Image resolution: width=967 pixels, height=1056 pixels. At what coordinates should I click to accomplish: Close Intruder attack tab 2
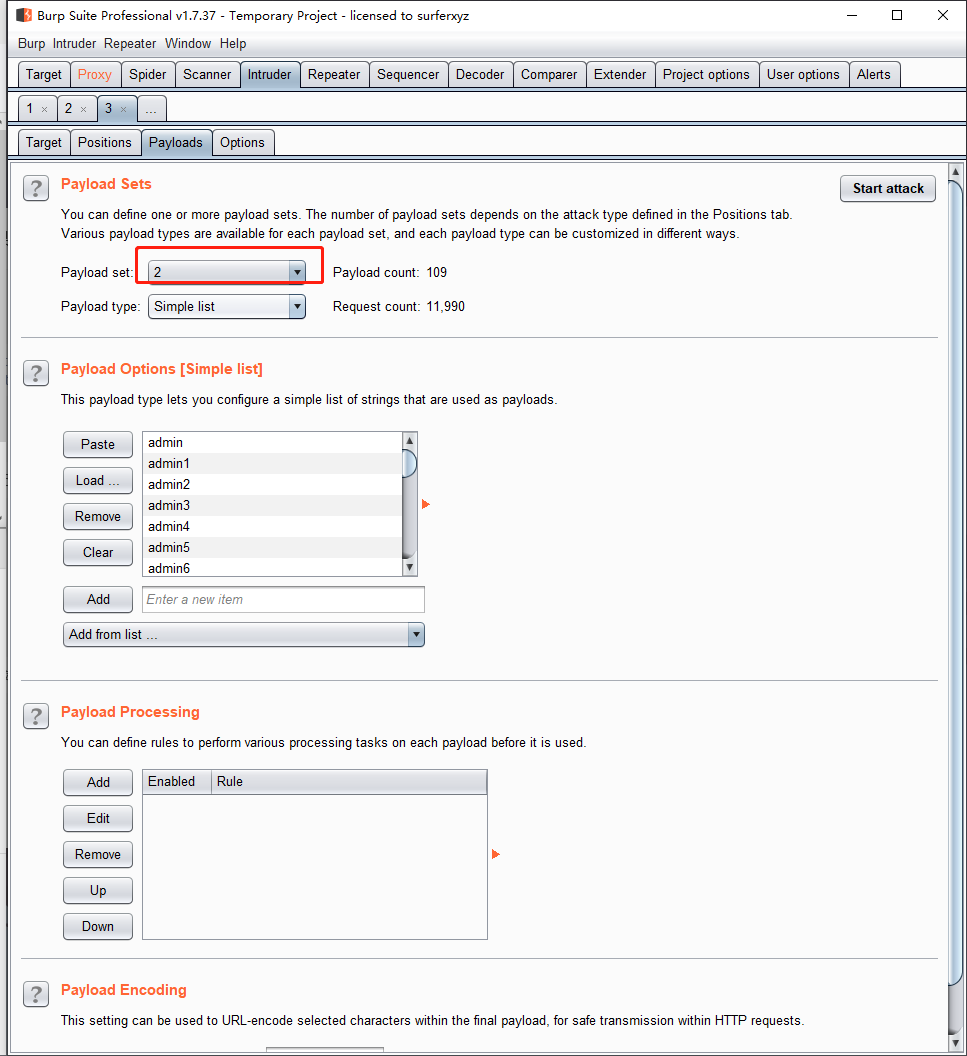click(84, 109)
